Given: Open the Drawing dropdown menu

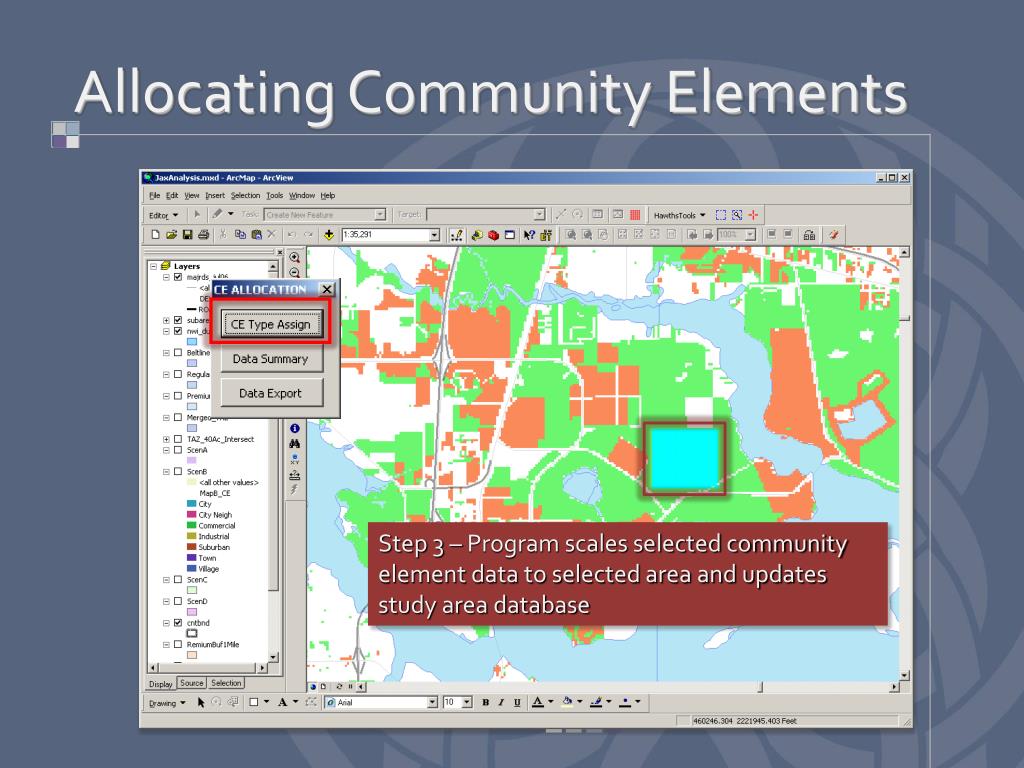Looking at the screenshot, I should (167, 703).
